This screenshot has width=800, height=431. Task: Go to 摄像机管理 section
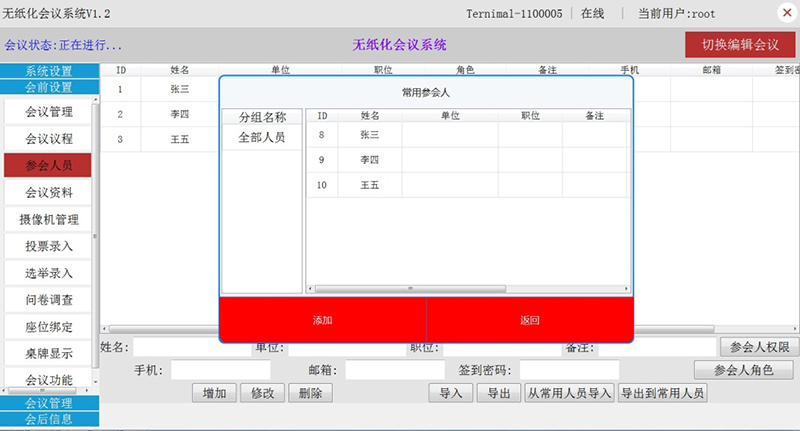(x=49, y=219)
